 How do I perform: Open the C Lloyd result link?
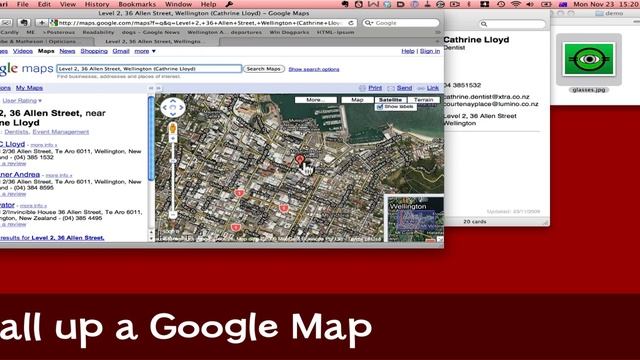click(12, 144)
